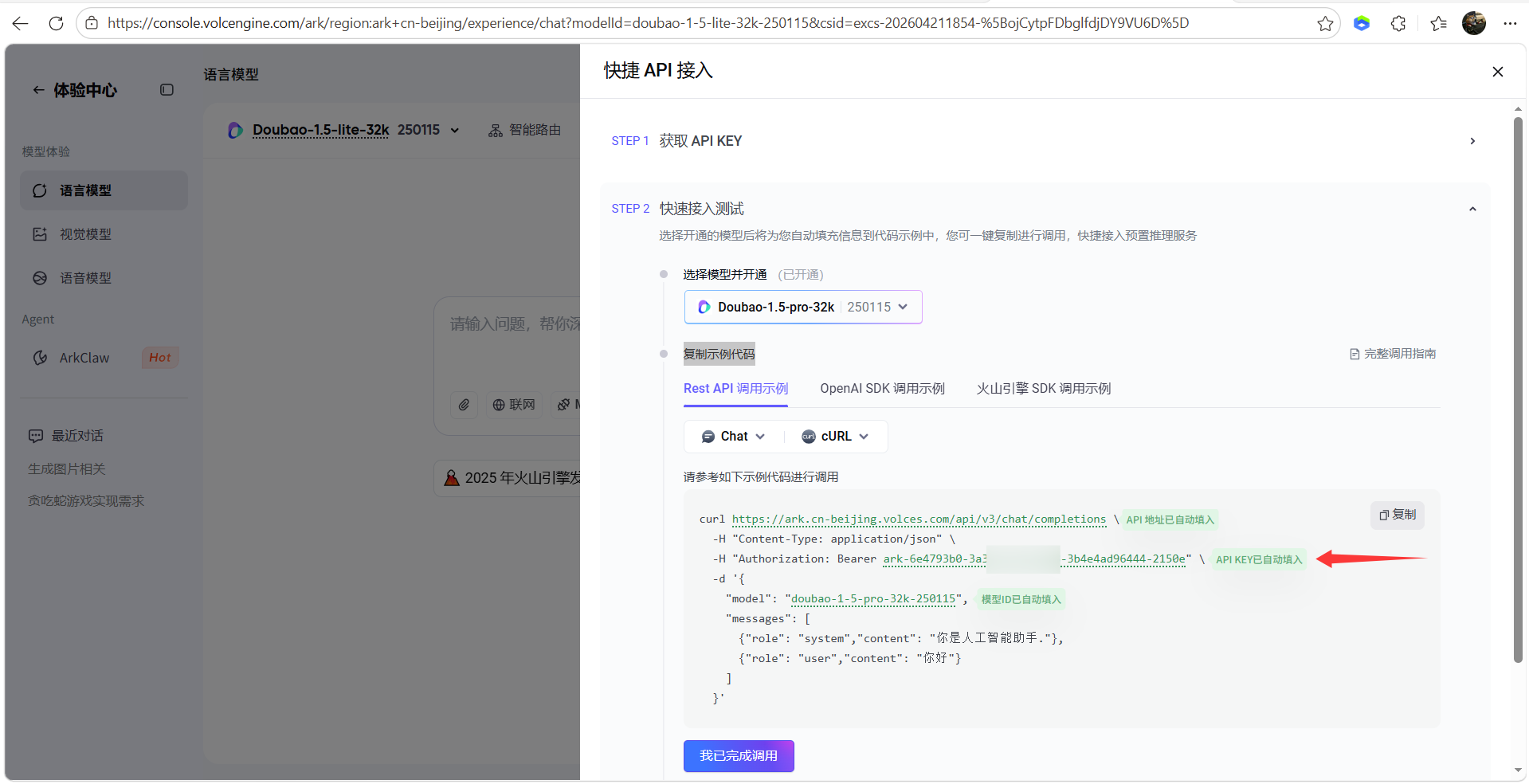Switch to Rest API 调用示例 tab

click(735, 389)
